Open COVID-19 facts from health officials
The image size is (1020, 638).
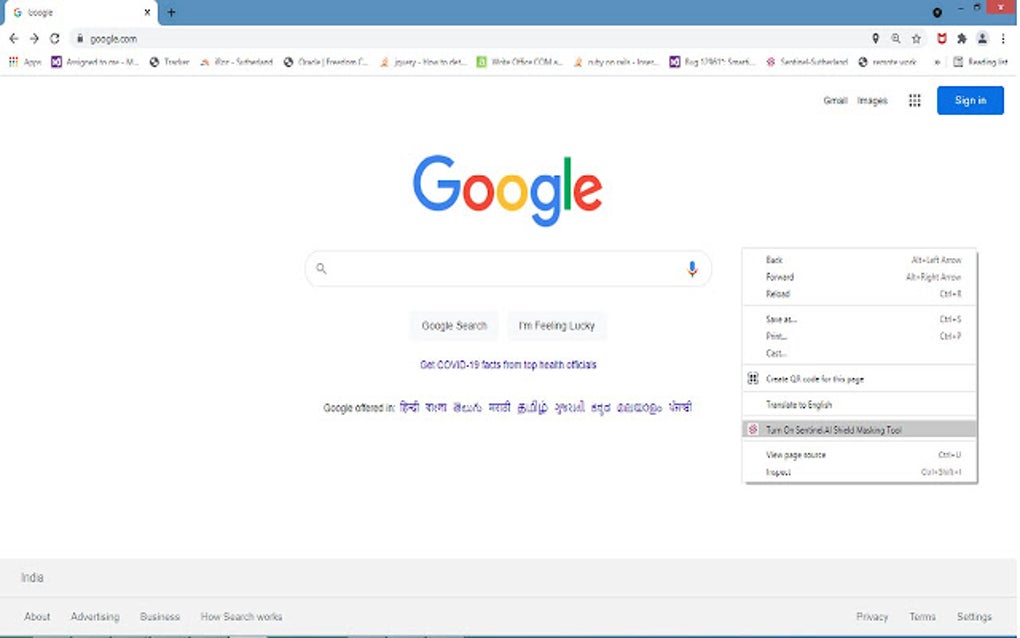point(508,364)
